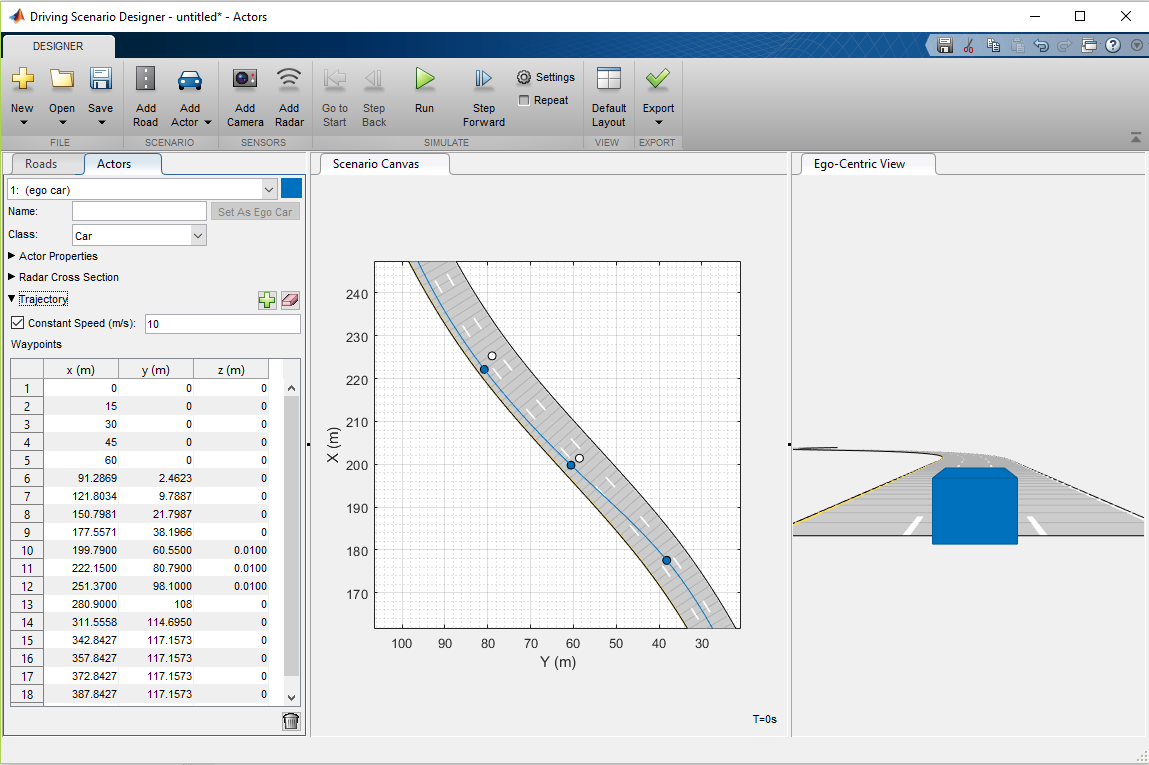Click the Set As Ego Car button
The height and width of the screenshot is (765, 1149).
(255, 212)
